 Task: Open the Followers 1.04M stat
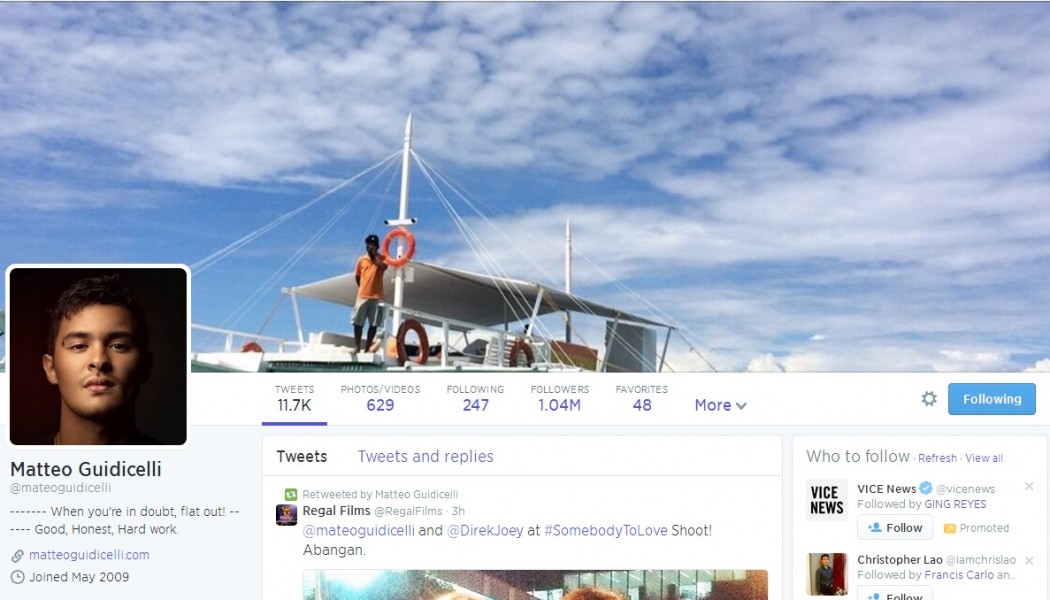coord(560,398)
